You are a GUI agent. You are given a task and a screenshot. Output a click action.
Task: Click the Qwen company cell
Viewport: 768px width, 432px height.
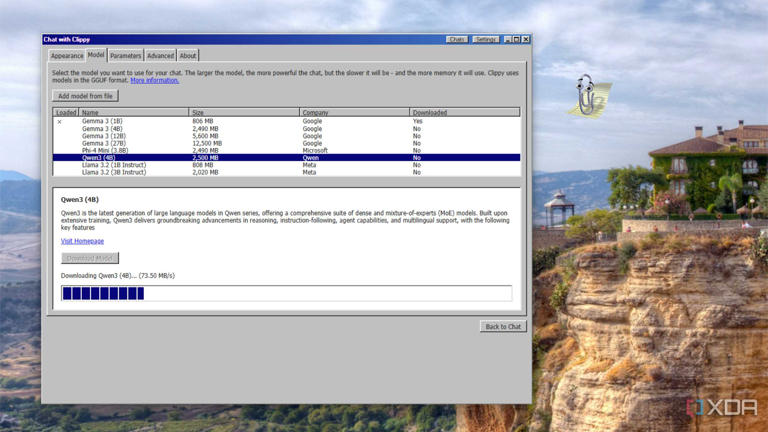tap(311, 158)
